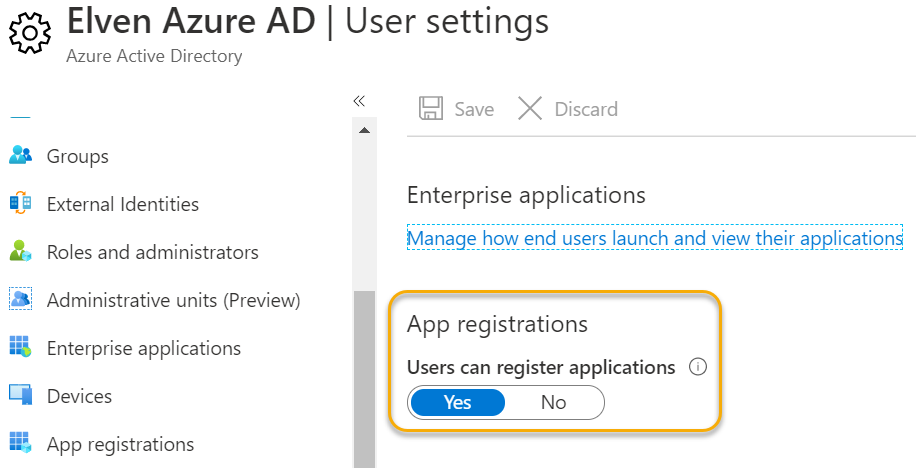Click the Save floppy disk icon
This screenshot has height=468, width=916.
[431, 109]
